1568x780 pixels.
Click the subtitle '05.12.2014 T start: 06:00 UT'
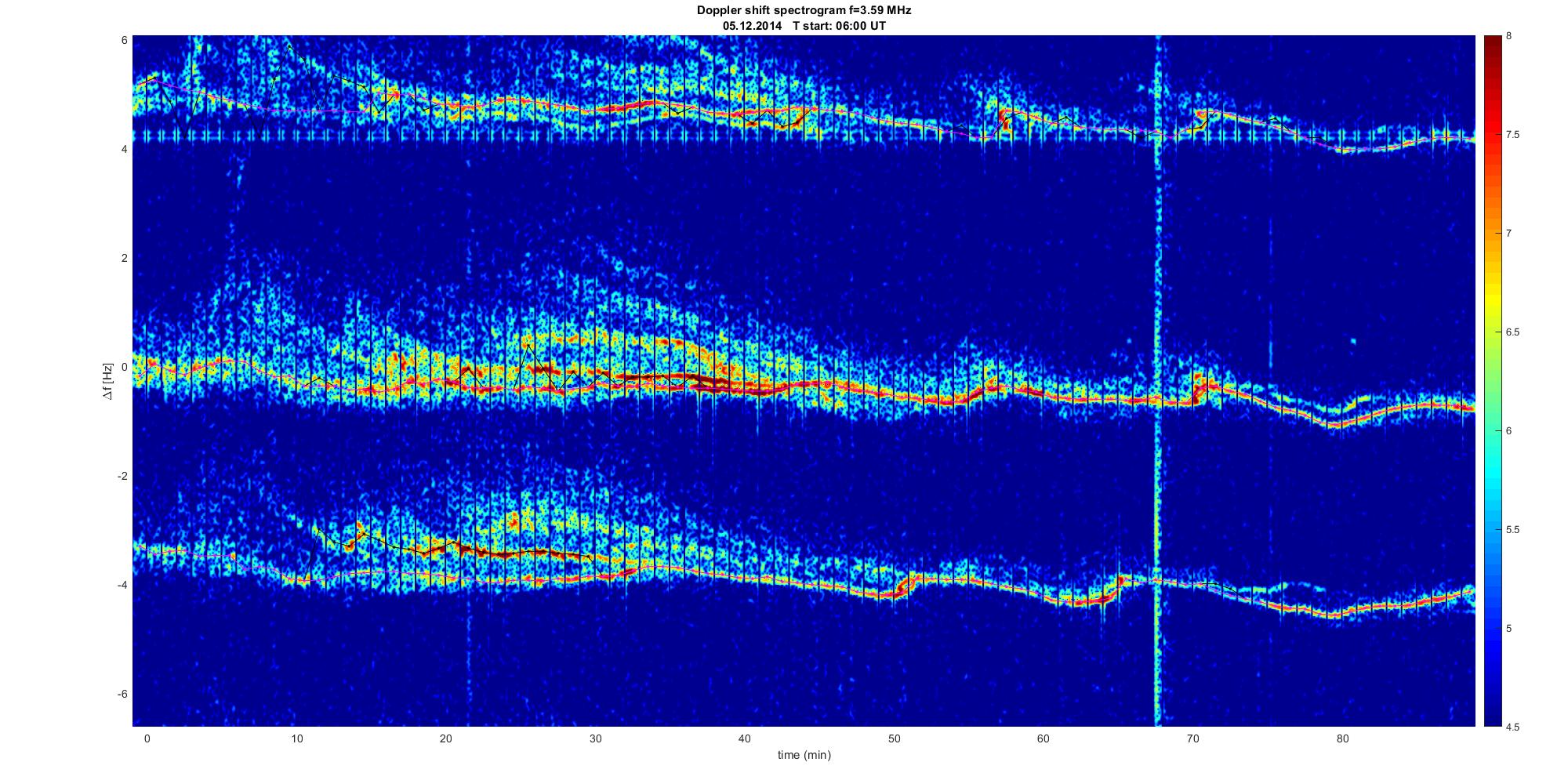(x=804, y=25)
